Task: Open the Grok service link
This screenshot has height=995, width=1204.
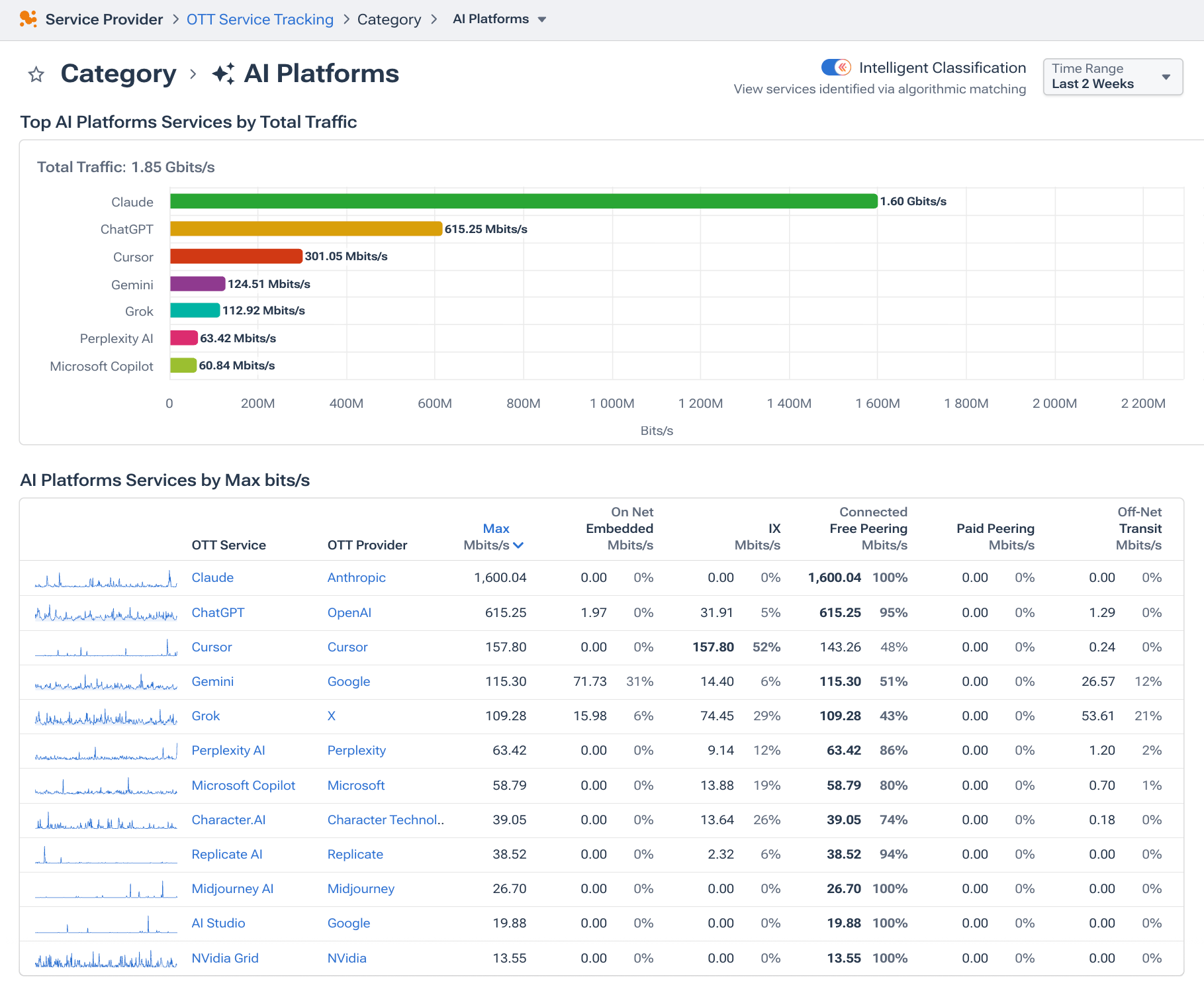Action: (x=206, y=716)
